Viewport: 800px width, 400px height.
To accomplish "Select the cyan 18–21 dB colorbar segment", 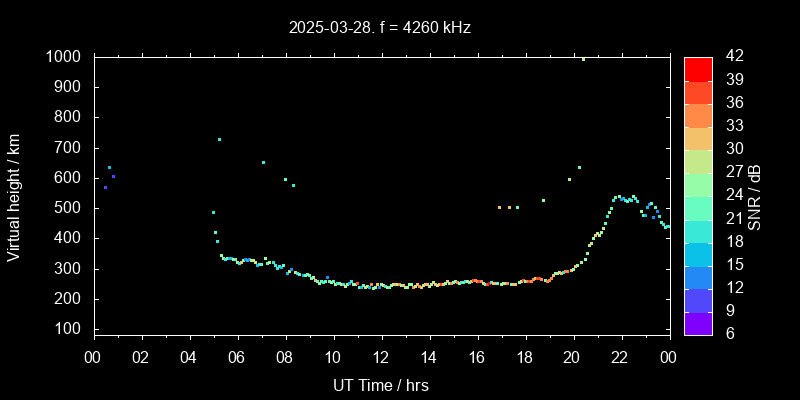I will [x=698, y=230].
